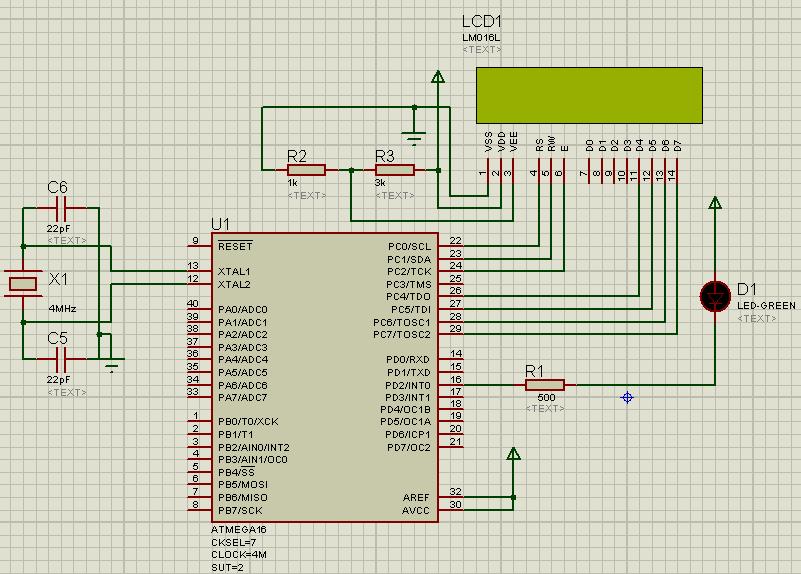Select the LED-GREEN label text
Viewport: 801px width, 574px height.
click(x=767, y=305)
